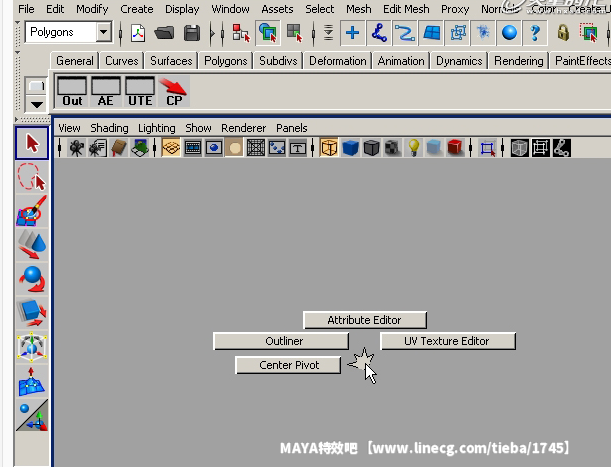This screenshot has width=611, height=467.
Task: Open the viewport Shading menu
Action: [109, 128]
